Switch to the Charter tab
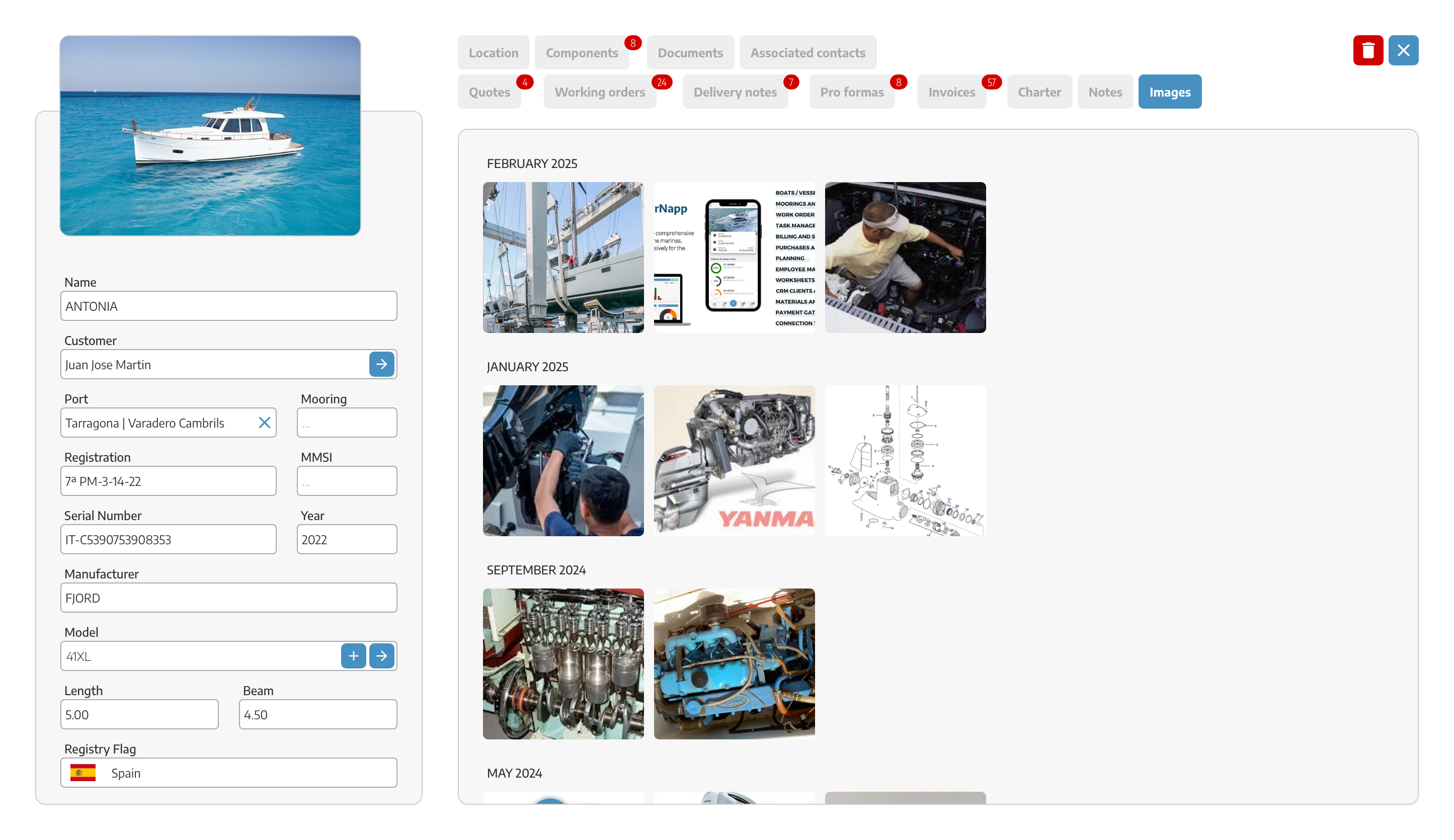Viewport: 1454px width, 840px height. click(1039, 92)
